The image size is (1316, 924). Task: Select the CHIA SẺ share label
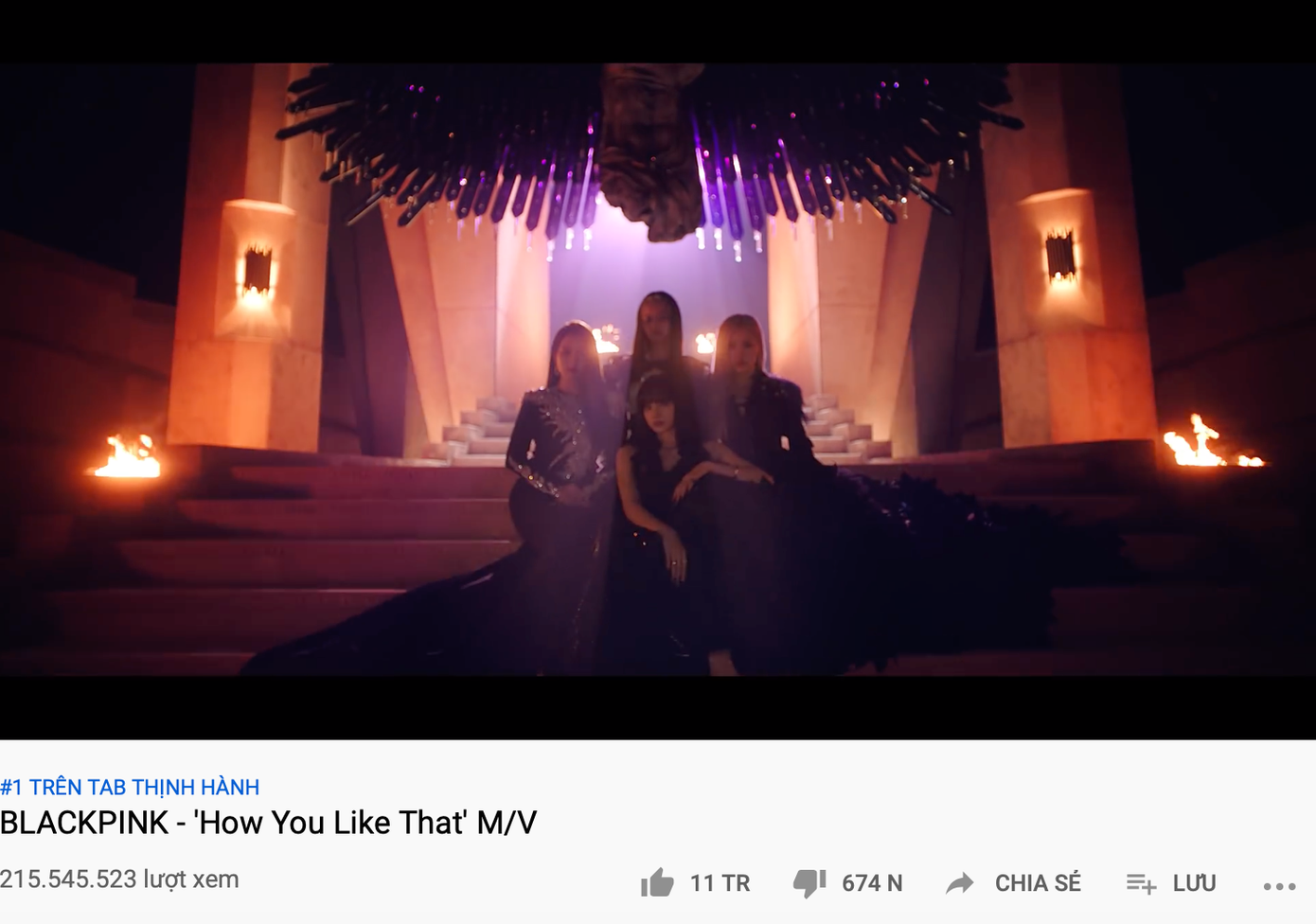[1038, 882]
